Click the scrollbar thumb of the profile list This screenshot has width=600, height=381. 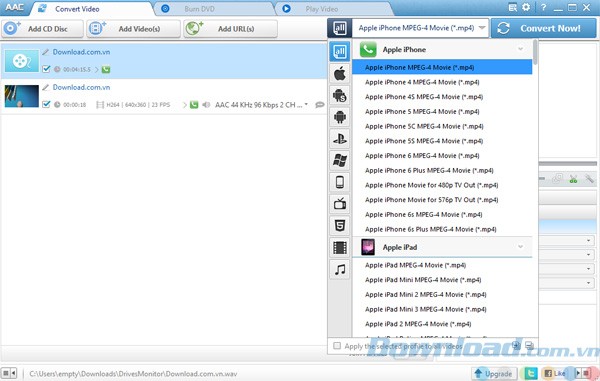click(535, 52)
